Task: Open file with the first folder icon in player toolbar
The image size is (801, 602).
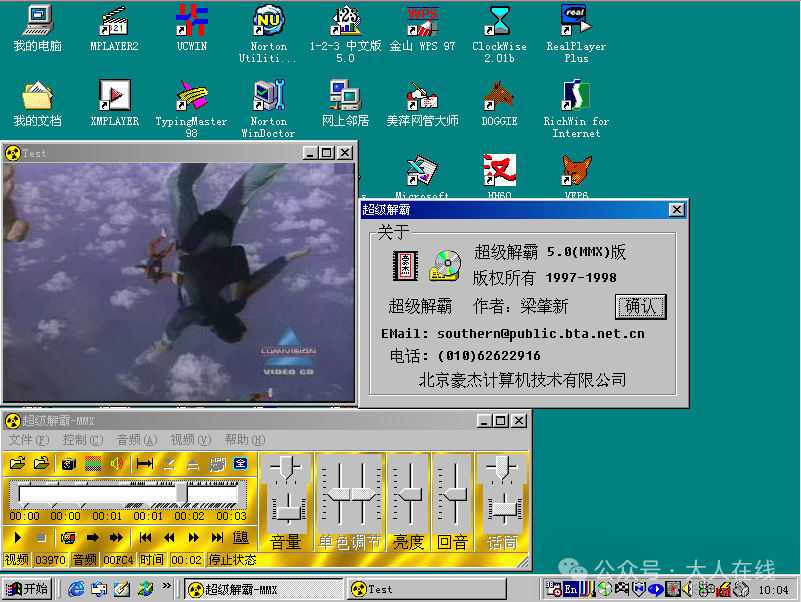Action: 17,464
